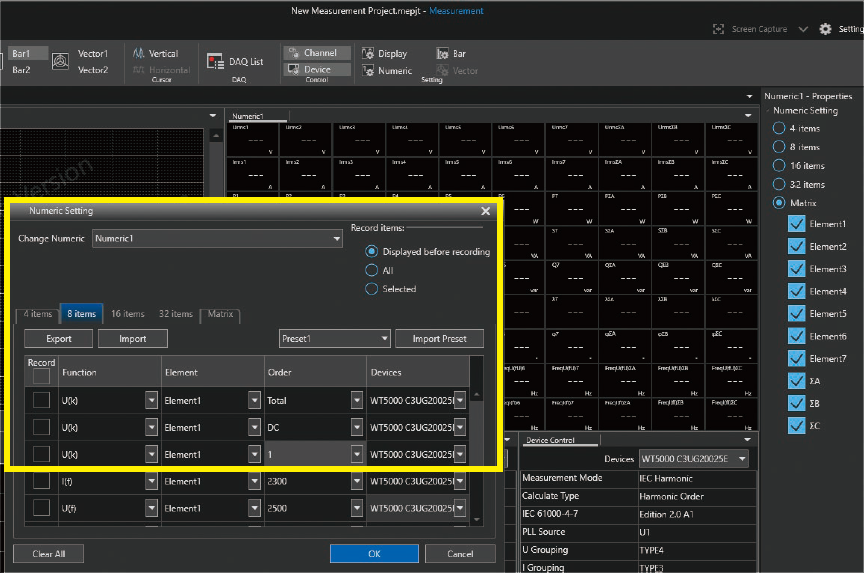
Task: Click the Vertical cursor icon
Action: pyautogui.click(x=138, y=53)
